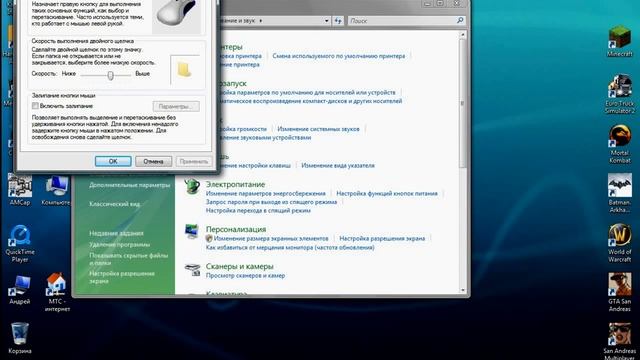The height and width of the screenshot is (360, 640).
Task: Focus the Поиск search field
Action: pos(402,20)
